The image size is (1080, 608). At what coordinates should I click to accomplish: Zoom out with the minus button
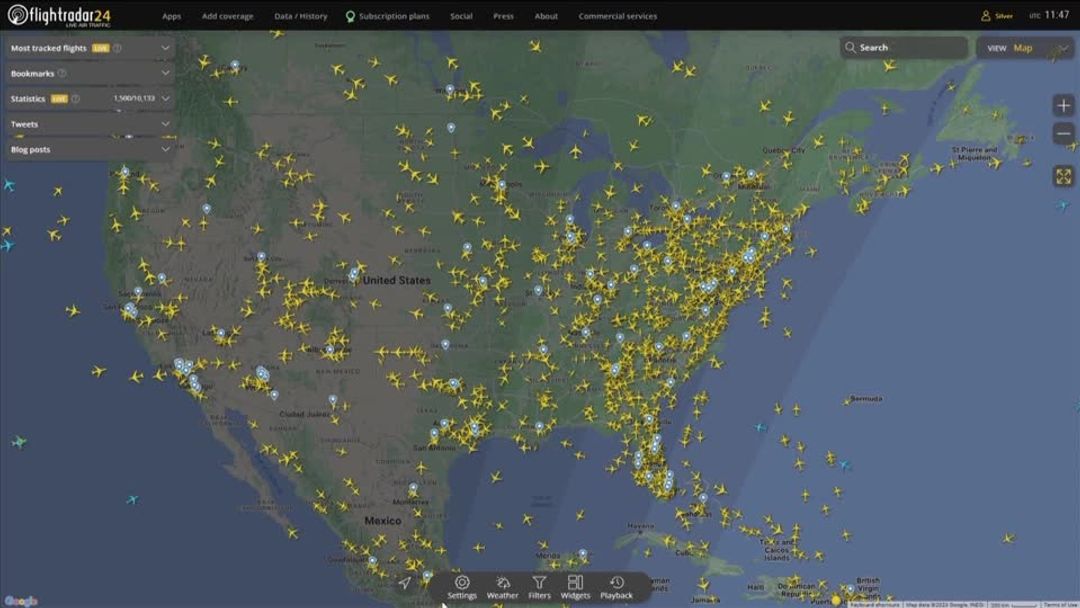coord(1063,134)
